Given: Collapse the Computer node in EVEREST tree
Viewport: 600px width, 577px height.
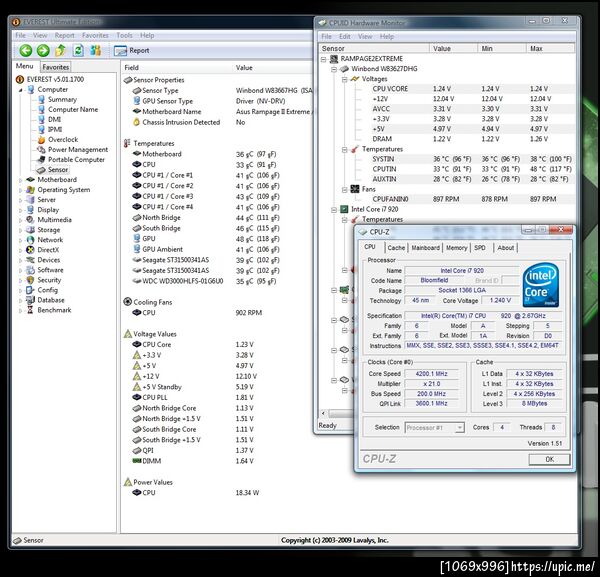Looking at the screenshot, I should 21,90.
